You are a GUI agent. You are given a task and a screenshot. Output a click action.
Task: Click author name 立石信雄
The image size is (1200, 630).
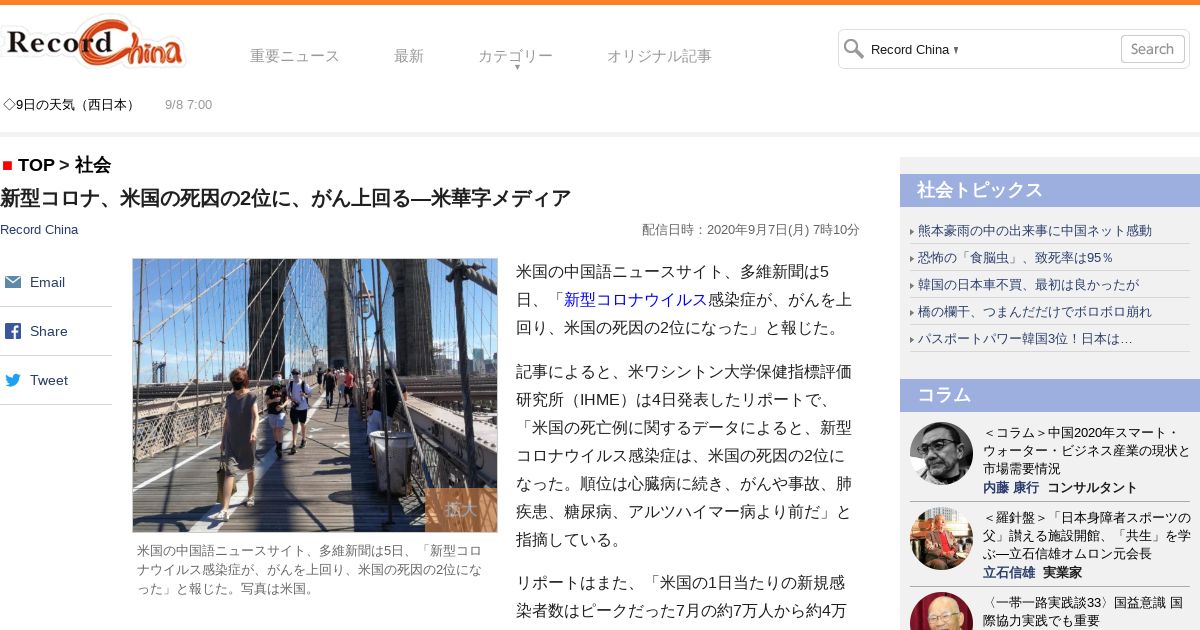click(x=1009, y=572)
